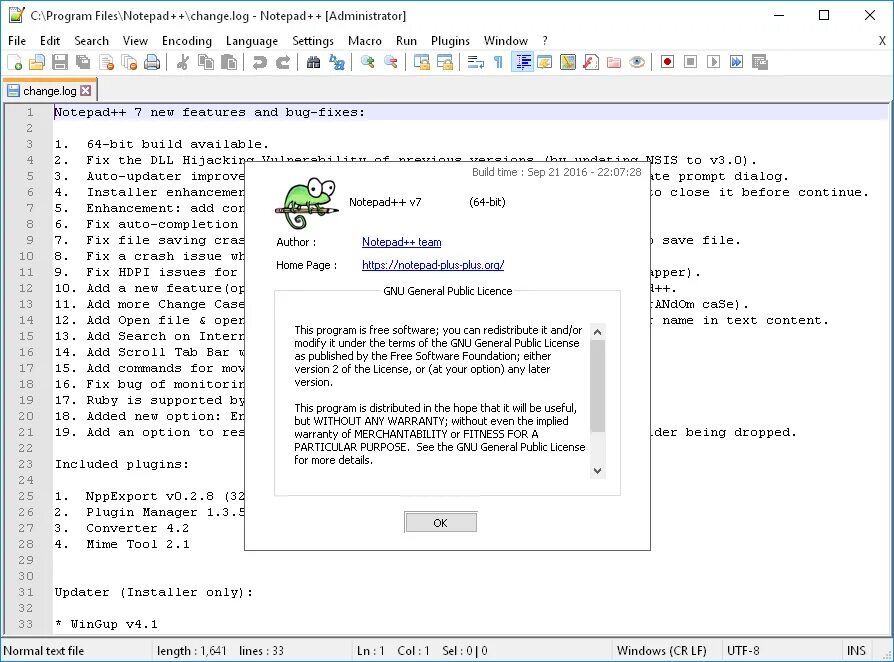Open the notepad-plus-plus.org home page link

click(x=433, y=265)
